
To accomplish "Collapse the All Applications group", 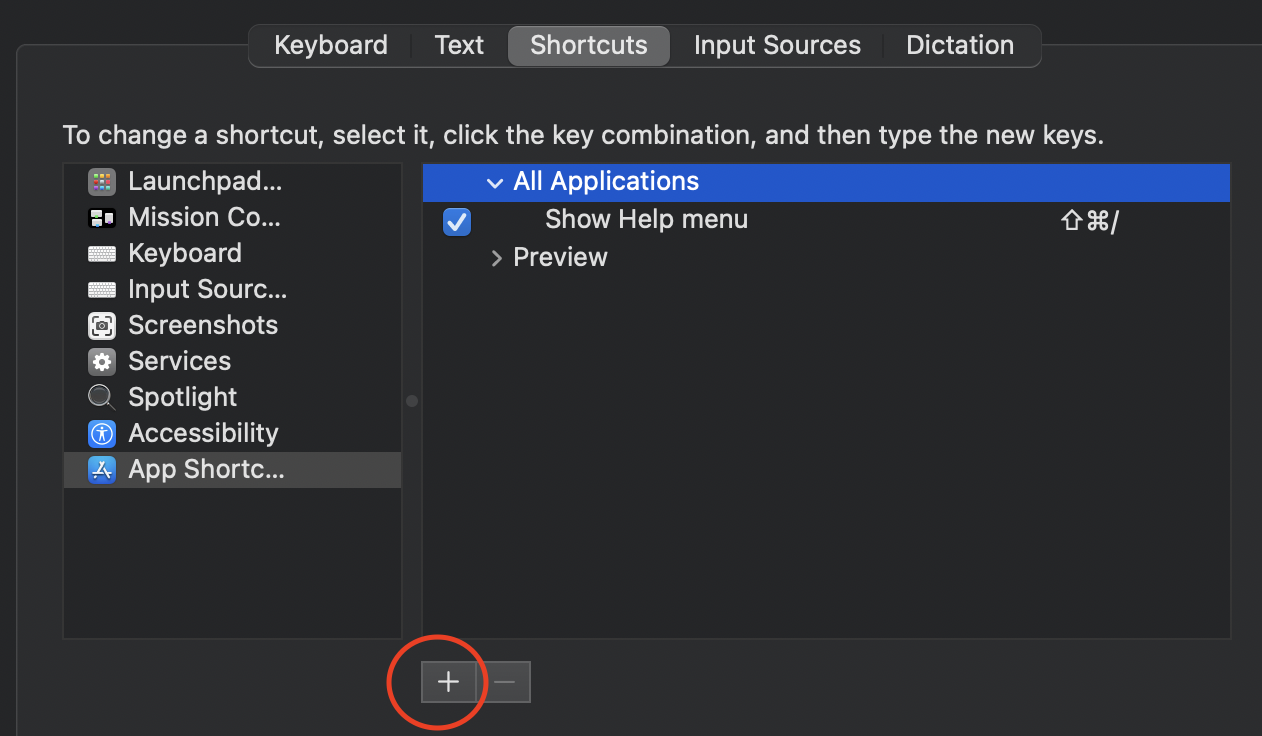I will [494, 183].
